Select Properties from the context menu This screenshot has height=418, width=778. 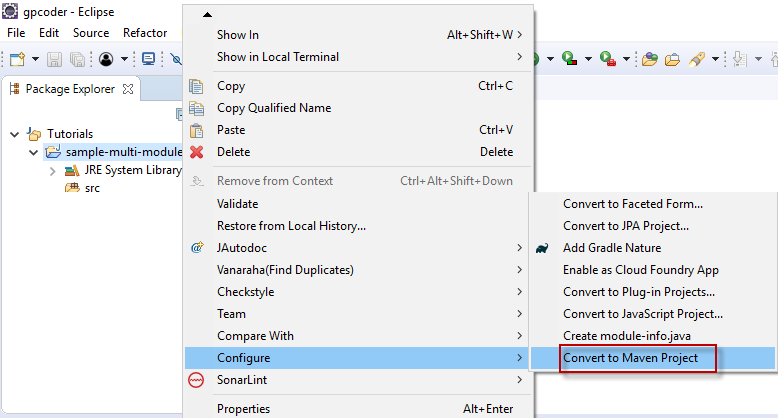(243, 408)
